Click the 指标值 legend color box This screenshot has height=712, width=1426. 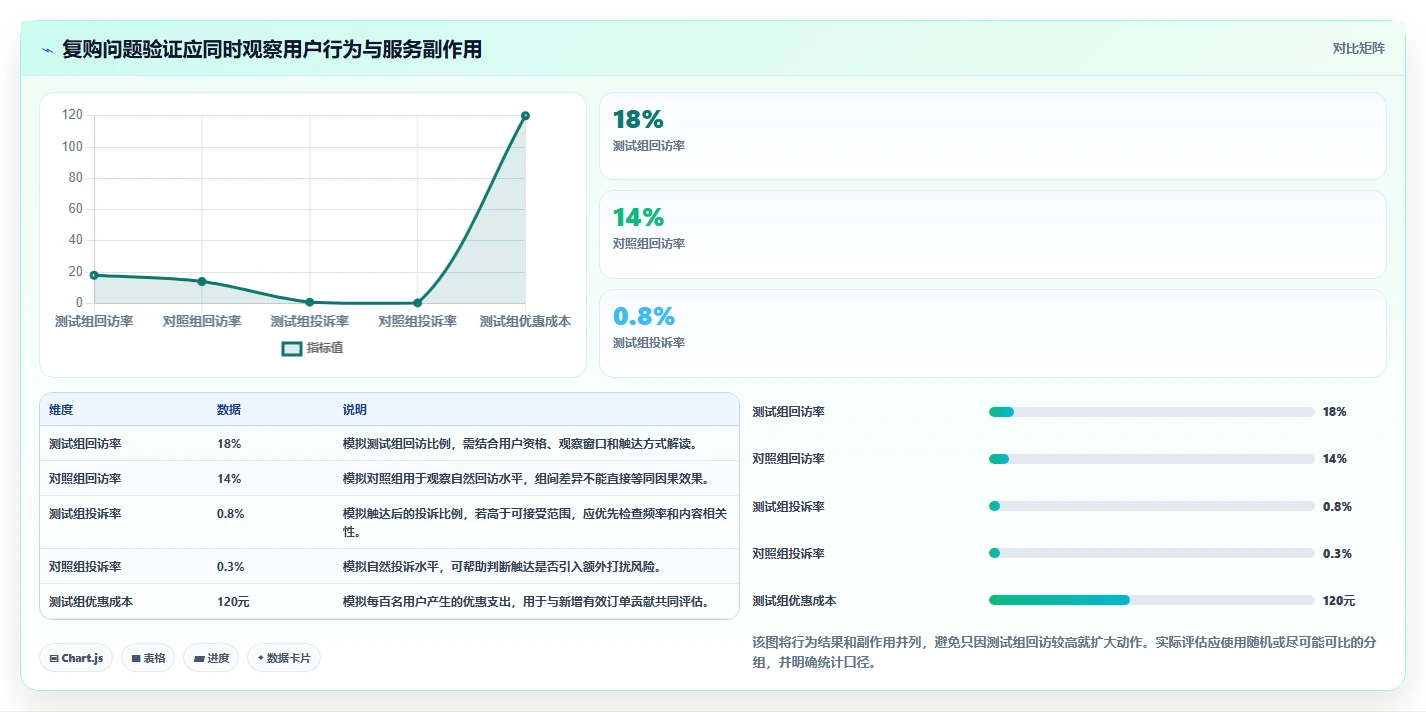[292, 348]
